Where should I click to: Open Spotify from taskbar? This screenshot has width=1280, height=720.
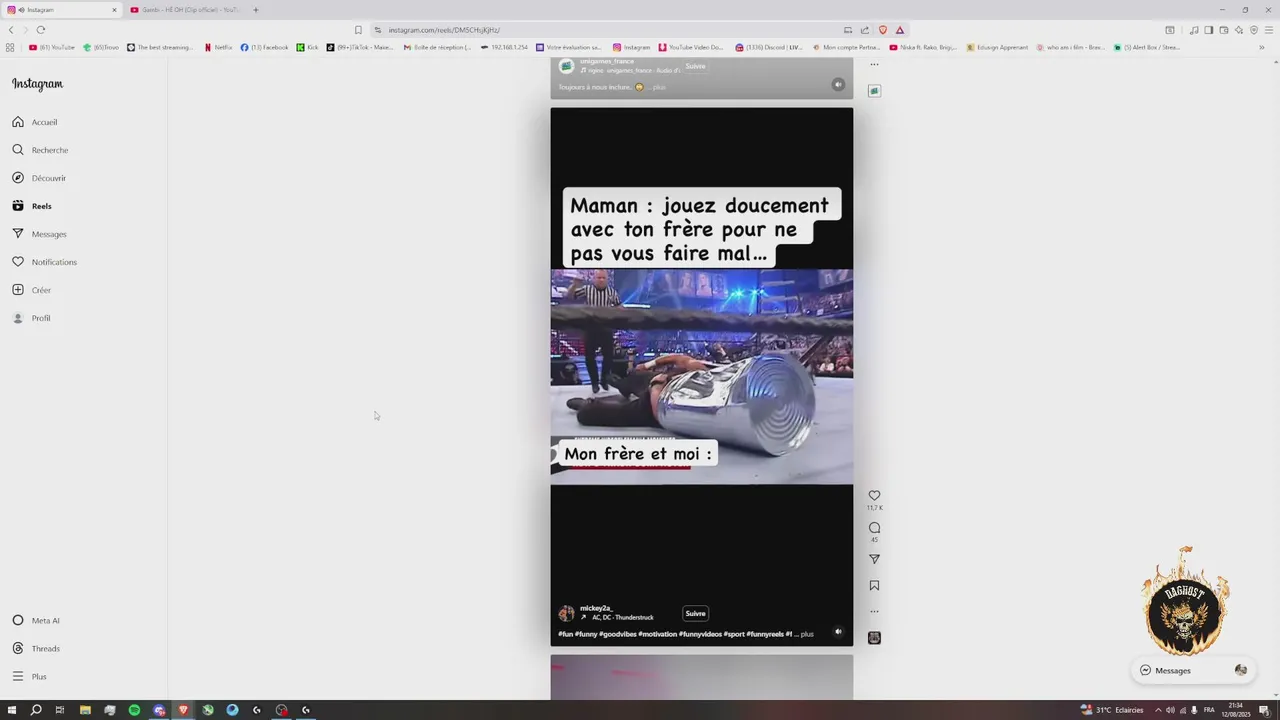(x=134, y=710)
